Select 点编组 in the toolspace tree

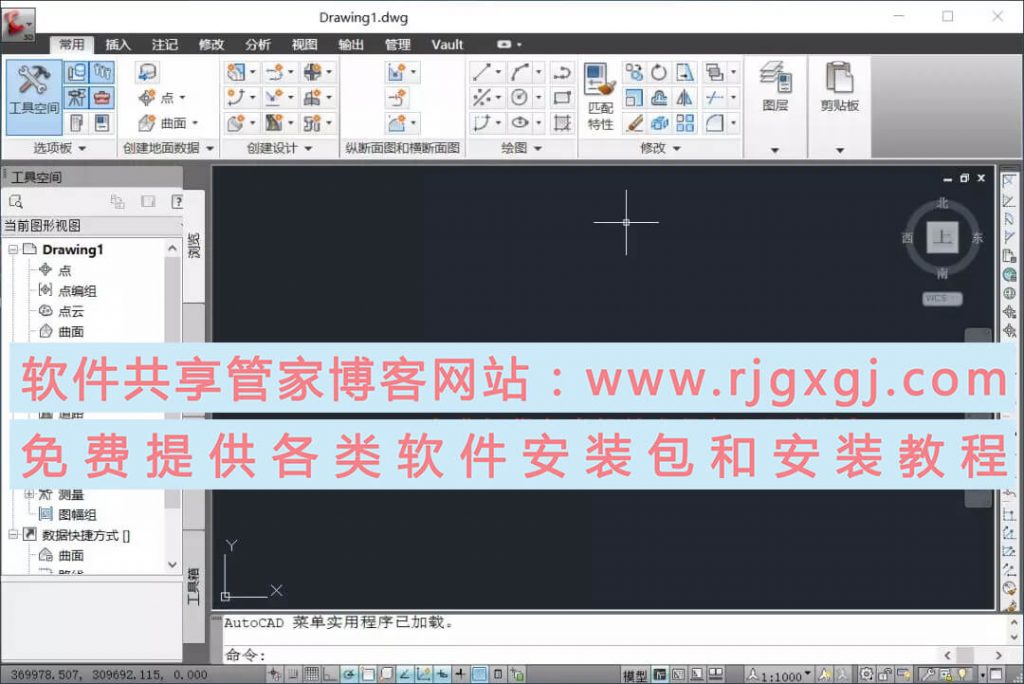[x=77, y=291]
